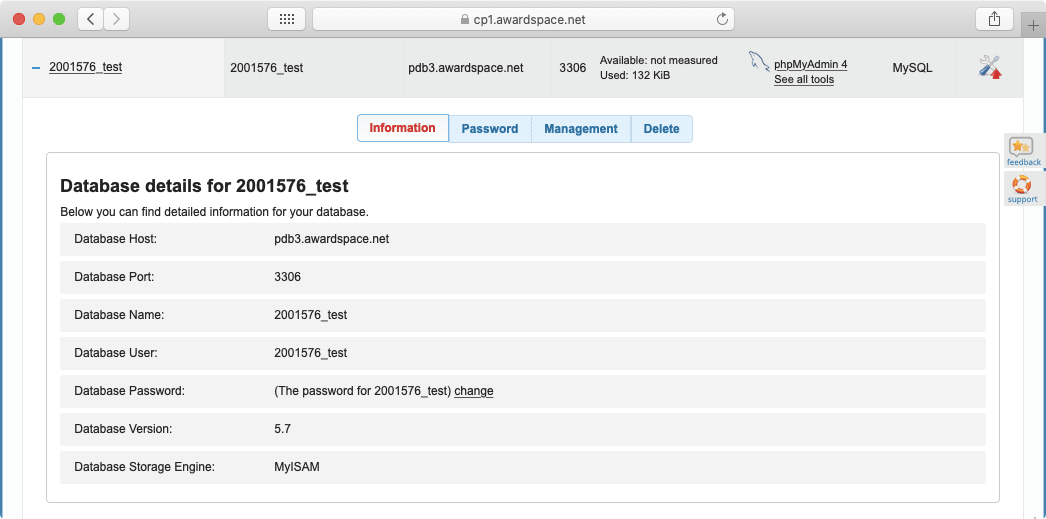Image resolution: width=1046 pixels, height=519 pixels.
Task: Click the phpMyAdmin 4 link
Action: click(810, 64)
